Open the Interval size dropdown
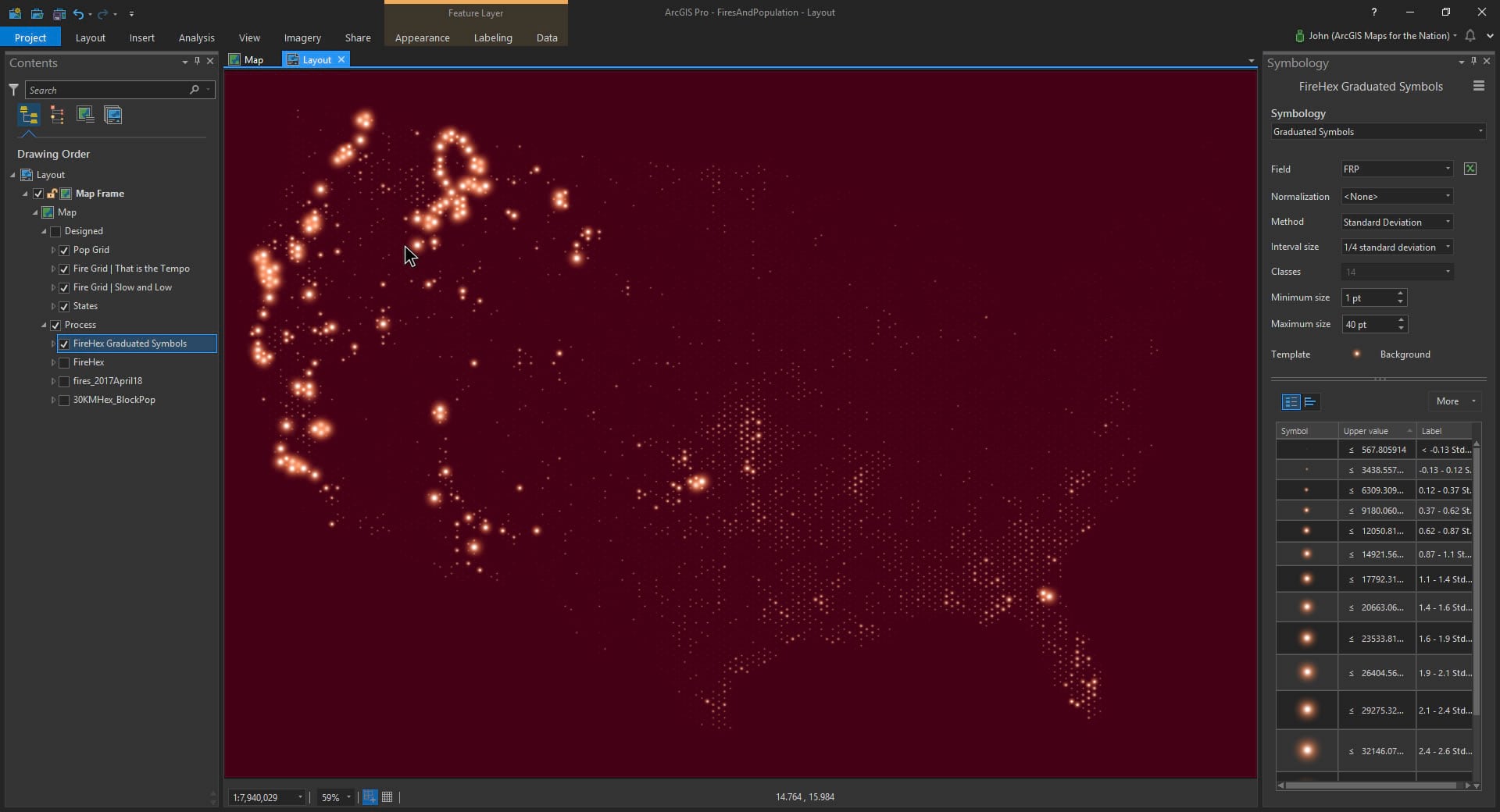This screenshot has width=1500, height=812. [1397, 248]
